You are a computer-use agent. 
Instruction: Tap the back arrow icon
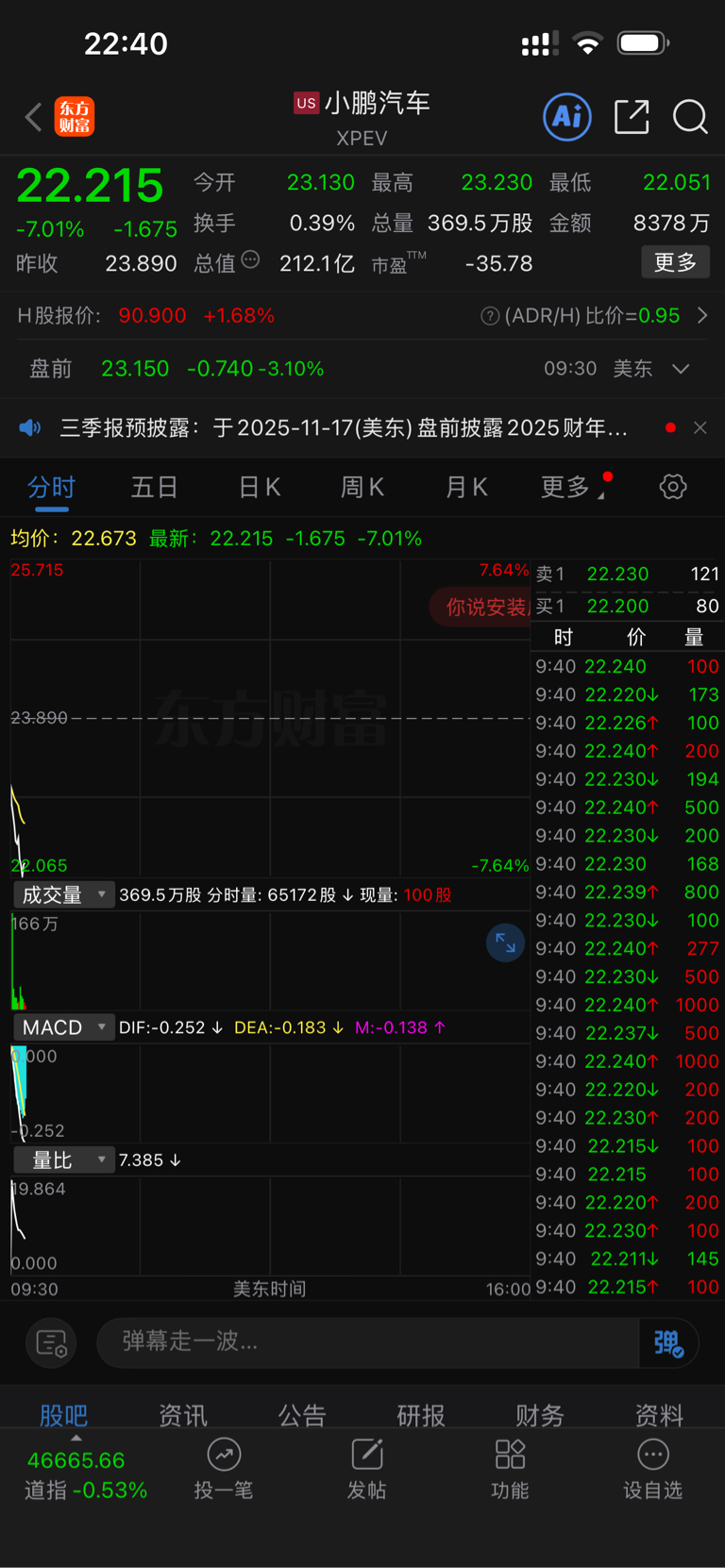click(x=34, y=117)
